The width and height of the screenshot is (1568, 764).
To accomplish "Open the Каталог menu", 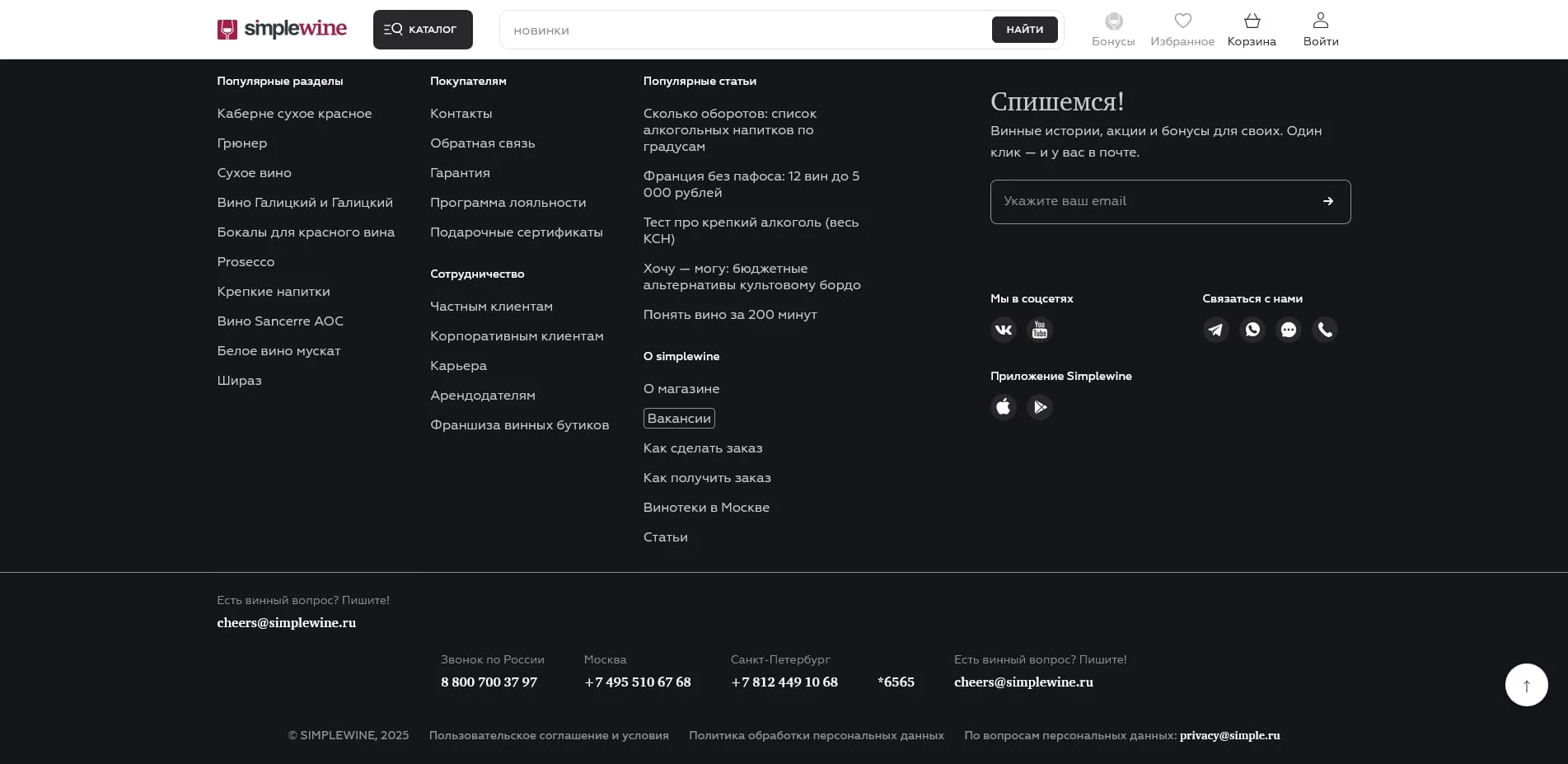I will pos(423,30).
